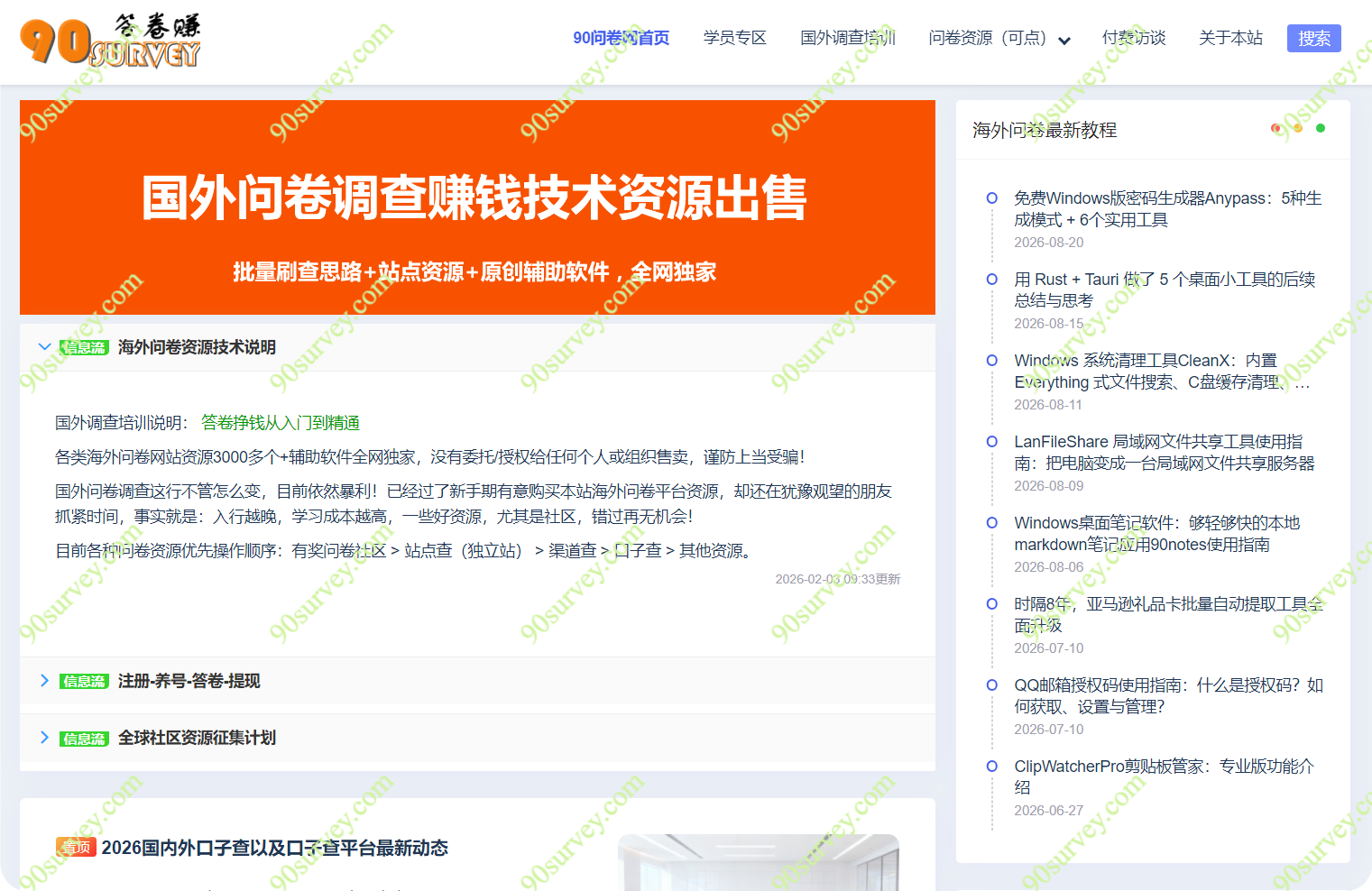The height and width of the screenshot is (891, 1372).
Task: Click the red dot in 海外问卷最新教程 header
Action: (x=1275, y=128)
